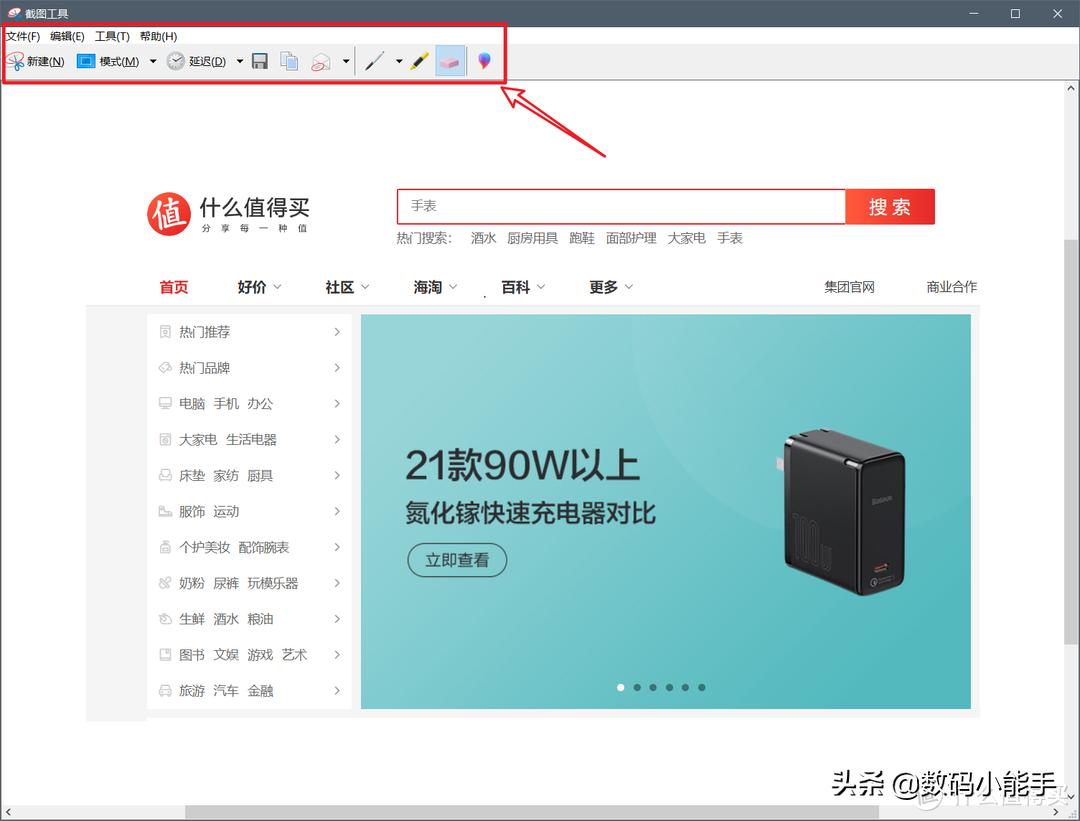Image resolution: width=1080 pixels, height=821 pixels.
Task: Select the last carousel dot indicator
Action: pyautogui.click(x=701, y=687)
